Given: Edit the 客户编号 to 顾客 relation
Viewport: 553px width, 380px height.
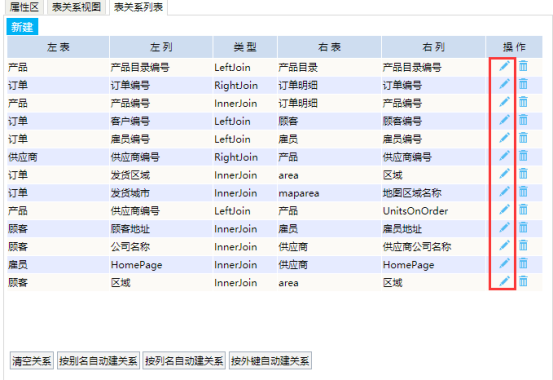Looking at the screenshot, I should (504, 120).
